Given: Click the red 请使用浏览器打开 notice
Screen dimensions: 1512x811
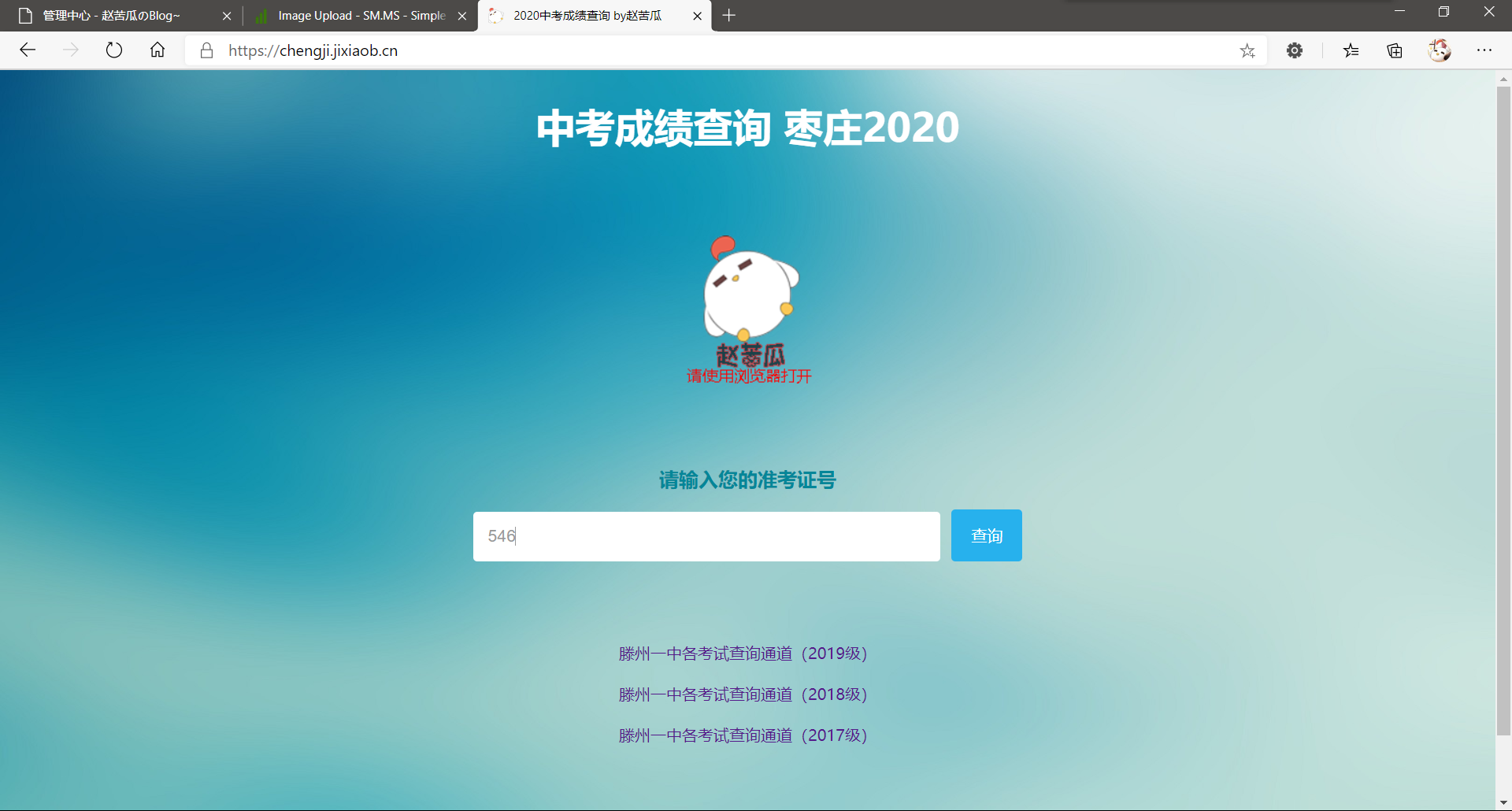Looking at the screenshot, I should [749, 376].
